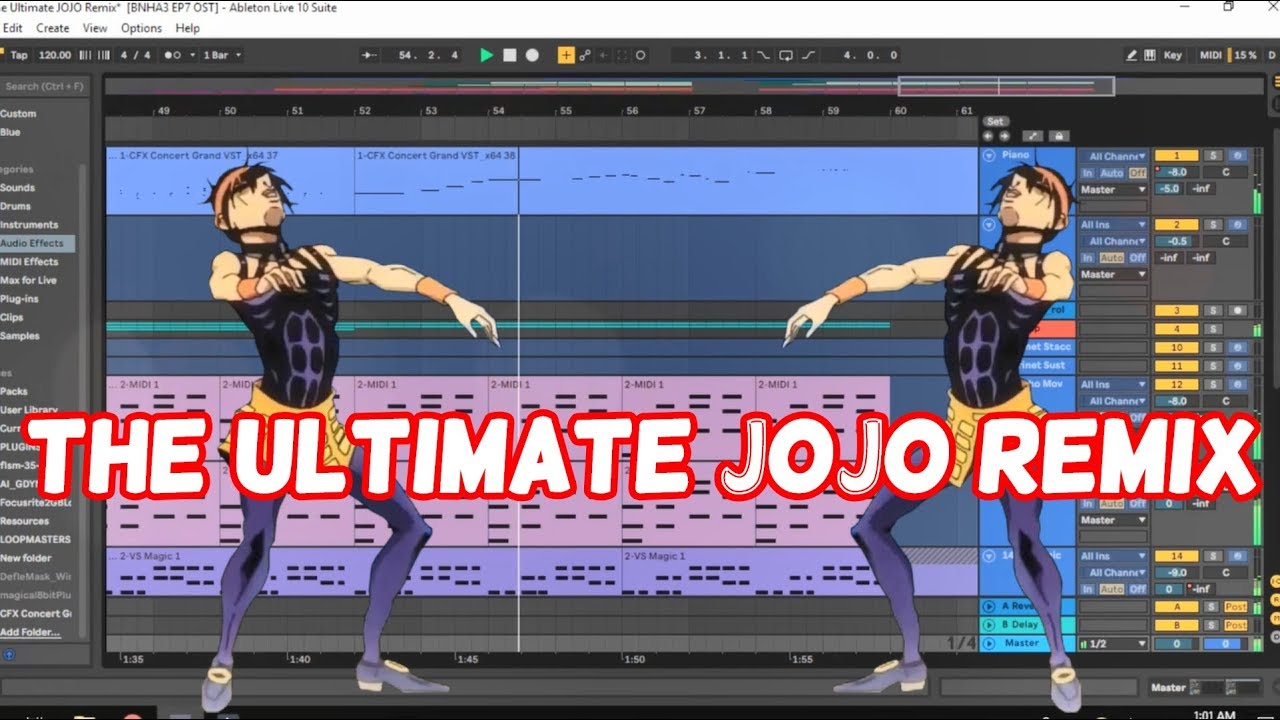Solo the Piano track
1280x720 pixels.
pyautogui.click(x=1213, y=156)
